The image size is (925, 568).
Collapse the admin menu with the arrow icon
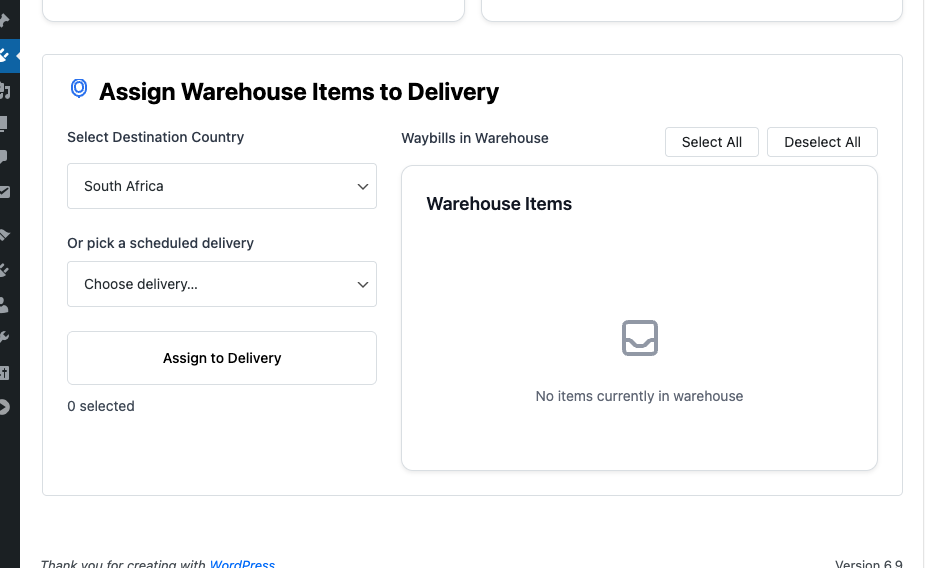5,407
